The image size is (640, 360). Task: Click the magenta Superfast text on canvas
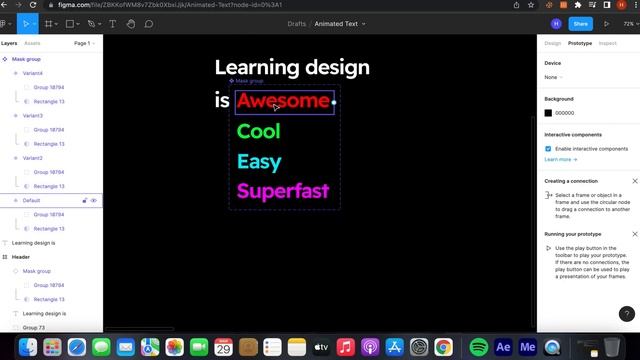(283, 191)
